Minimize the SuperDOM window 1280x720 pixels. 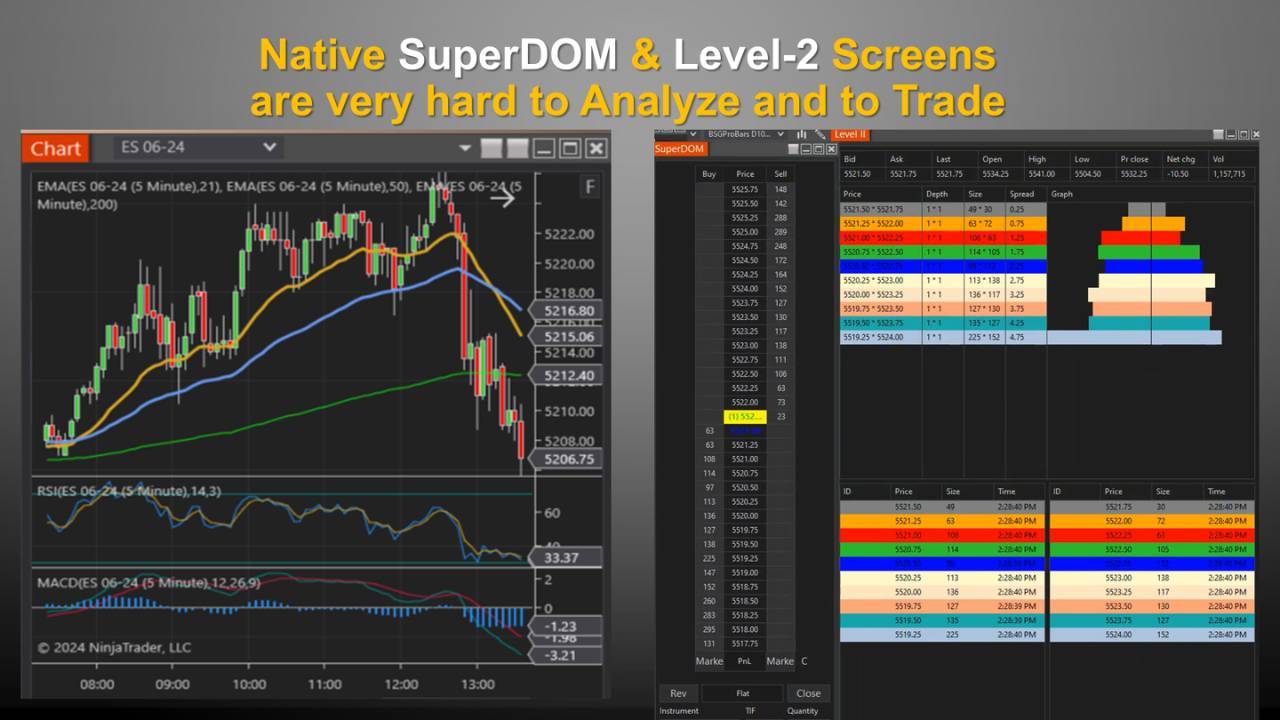tap(807, 149)
